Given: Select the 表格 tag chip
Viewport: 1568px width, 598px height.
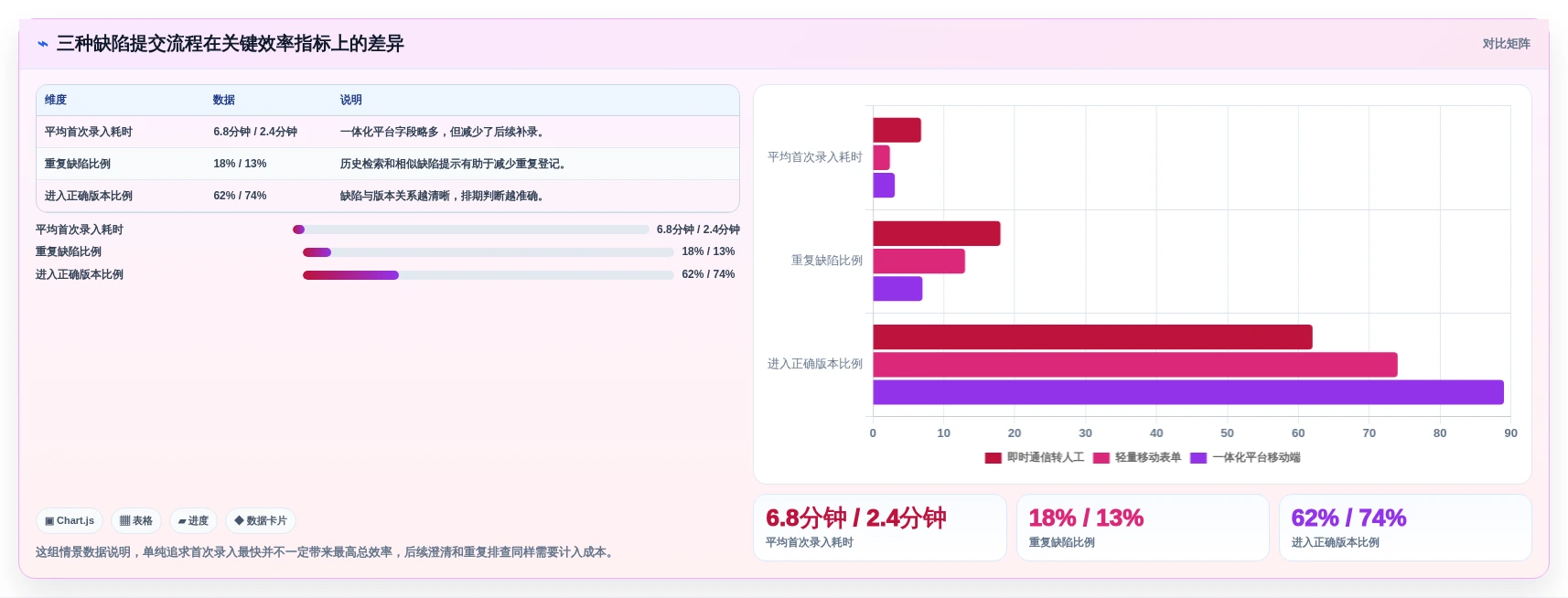Looking at the screenshot, I should pyautogui.click(x=136, y=521).
